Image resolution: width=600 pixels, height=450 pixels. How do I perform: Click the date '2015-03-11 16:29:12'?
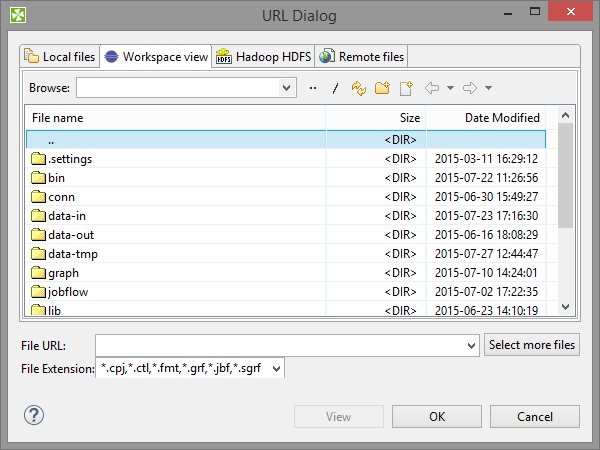486,158
